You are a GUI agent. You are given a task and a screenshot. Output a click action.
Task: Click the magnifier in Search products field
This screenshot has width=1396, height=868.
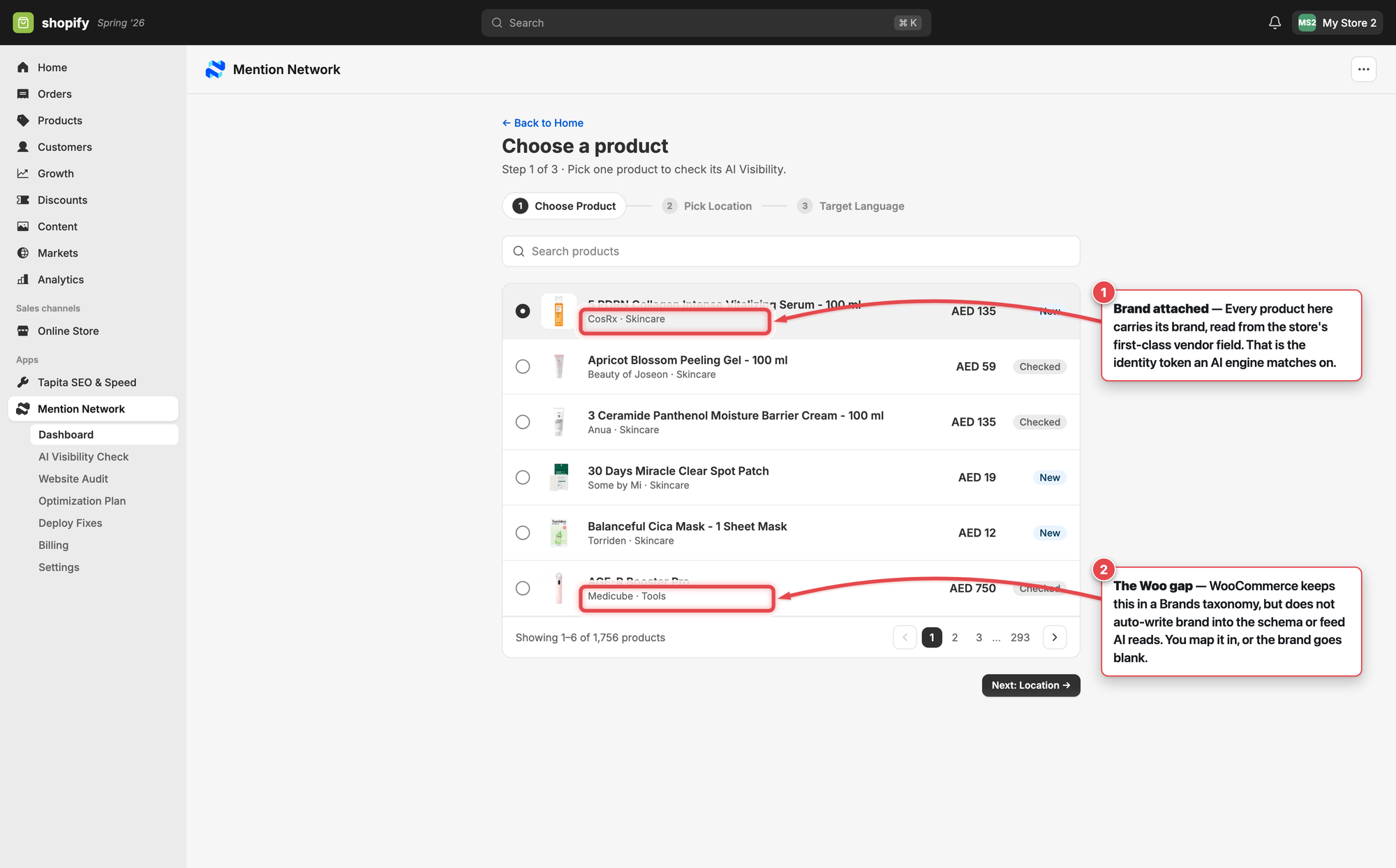(x=519, y=251)
